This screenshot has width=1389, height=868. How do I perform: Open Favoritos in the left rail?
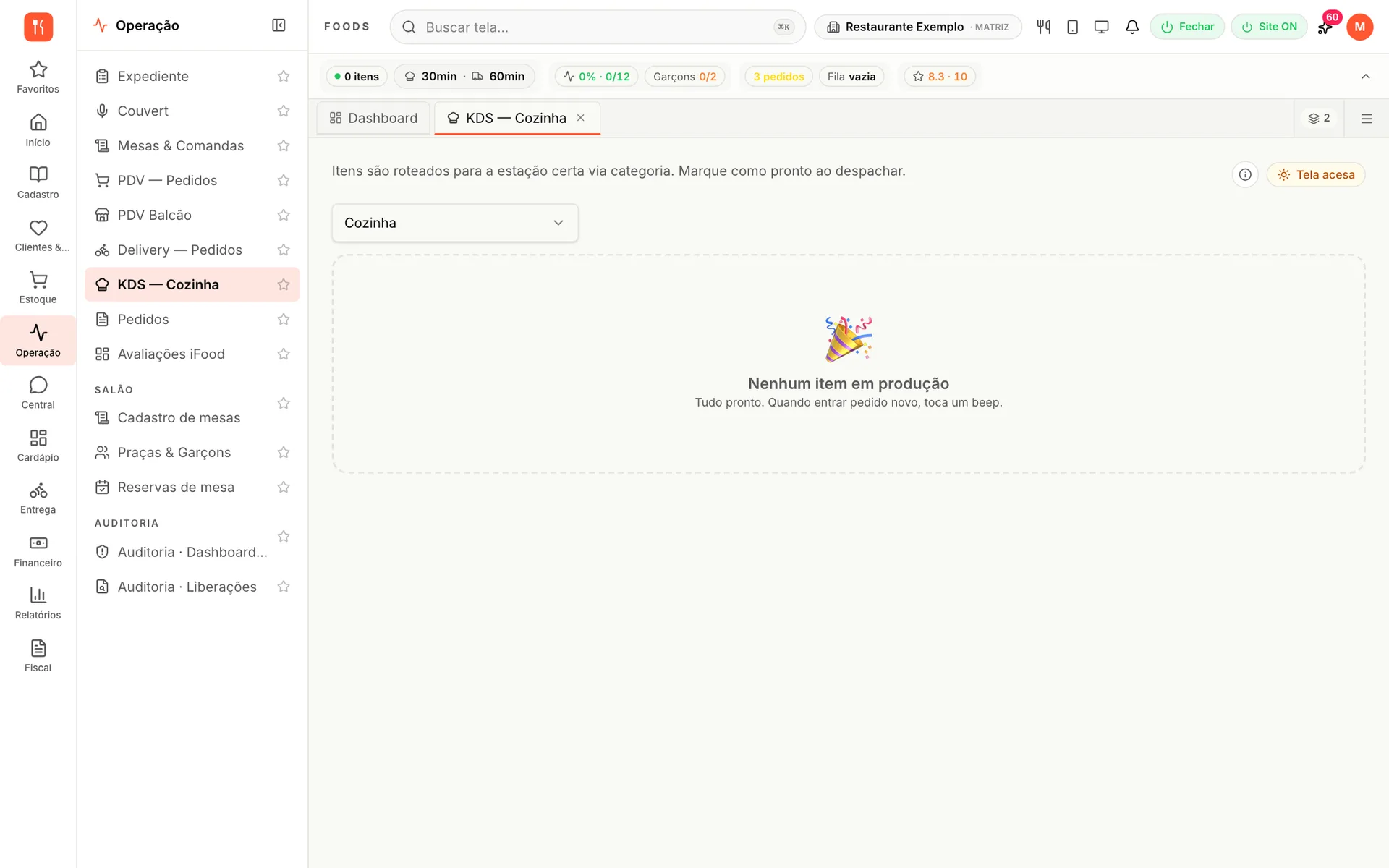coord(38,77)
